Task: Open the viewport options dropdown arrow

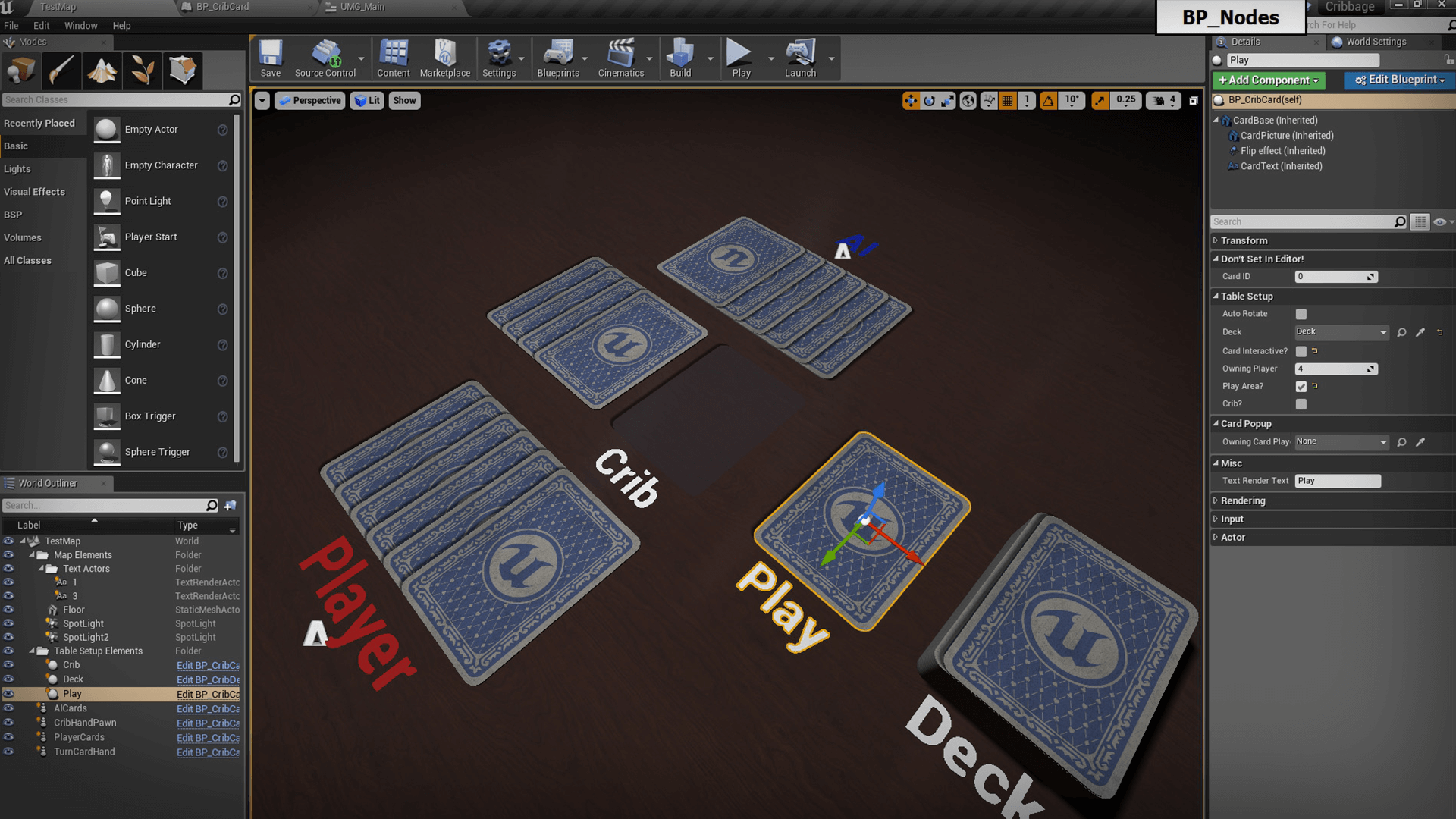Action: (262, 100)
